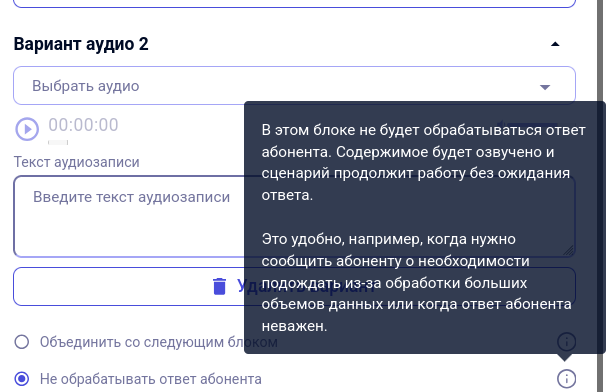Click the info icon beside Объединить со следующим блоком
Viewport: 606px width, 392px height.
tap(566, 341)
